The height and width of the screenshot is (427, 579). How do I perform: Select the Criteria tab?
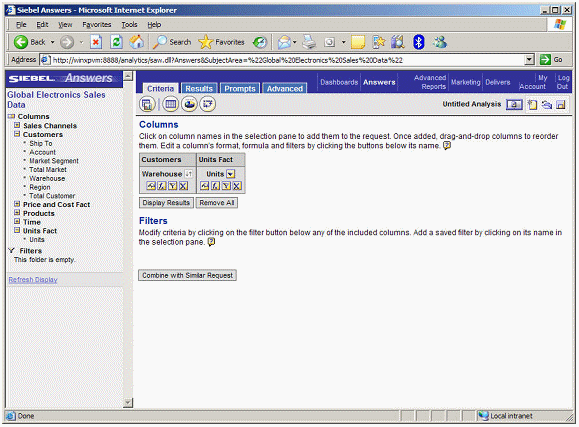[x=160, y=88]
